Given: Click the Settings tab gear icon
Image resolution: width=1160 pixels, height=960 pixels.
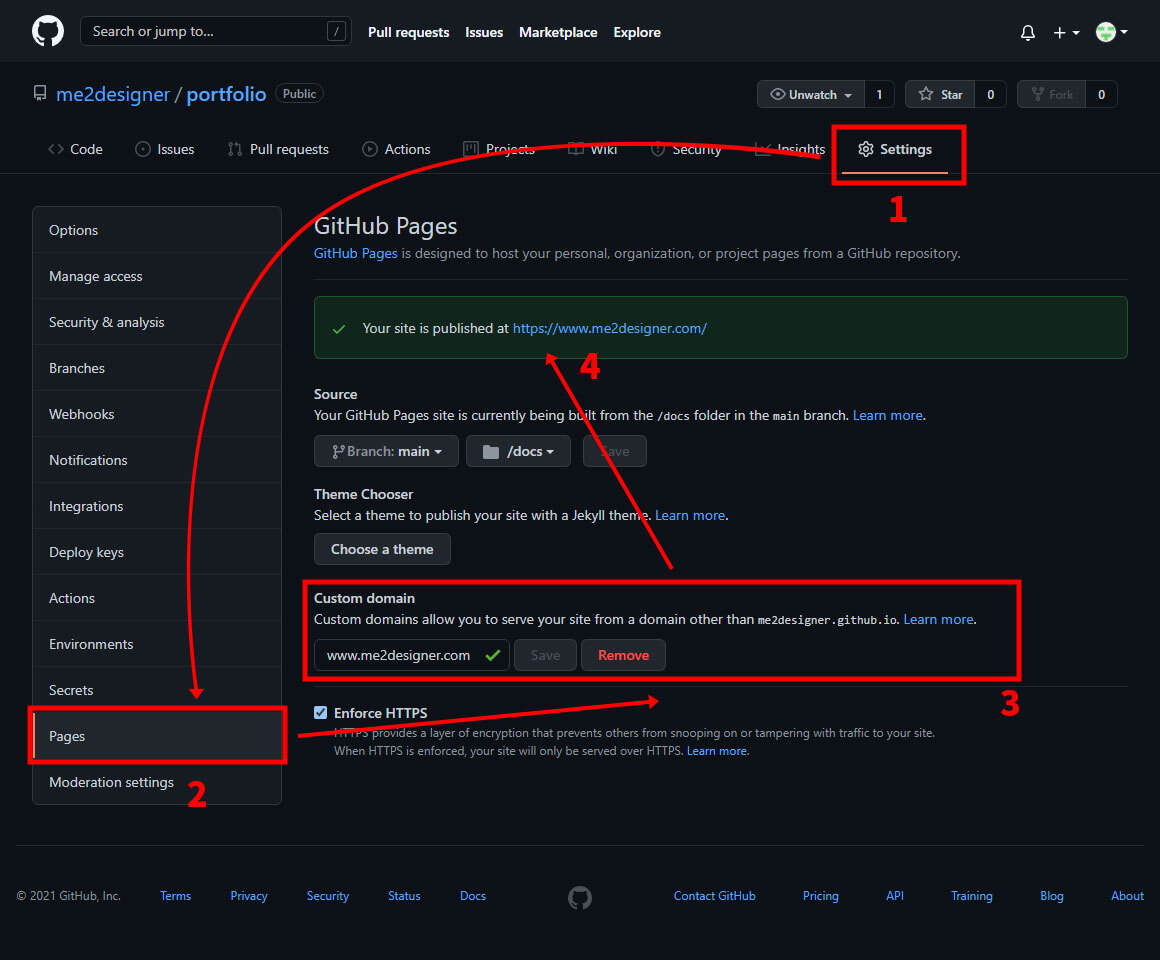Looking at the screenshot, I should (866, 149).
